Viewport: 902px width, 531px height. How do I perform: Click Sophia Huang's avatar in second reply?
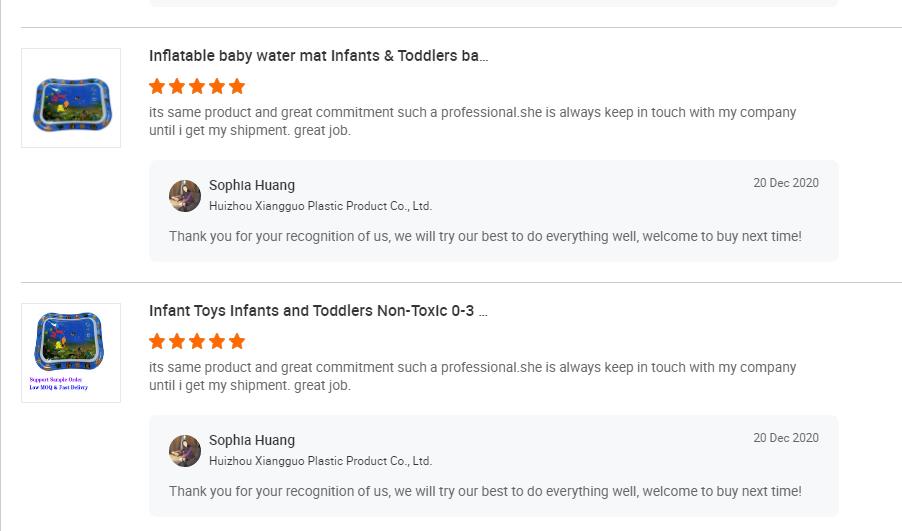coord(185,450)
